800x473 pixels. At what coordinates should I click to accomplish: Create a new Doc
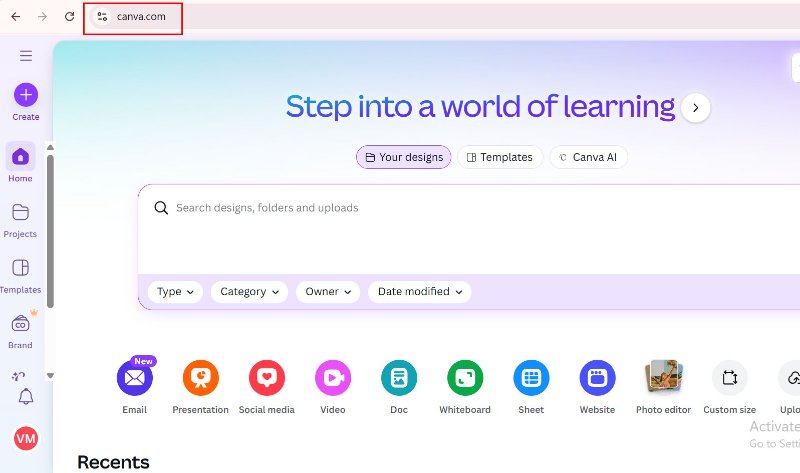point(399,386)
